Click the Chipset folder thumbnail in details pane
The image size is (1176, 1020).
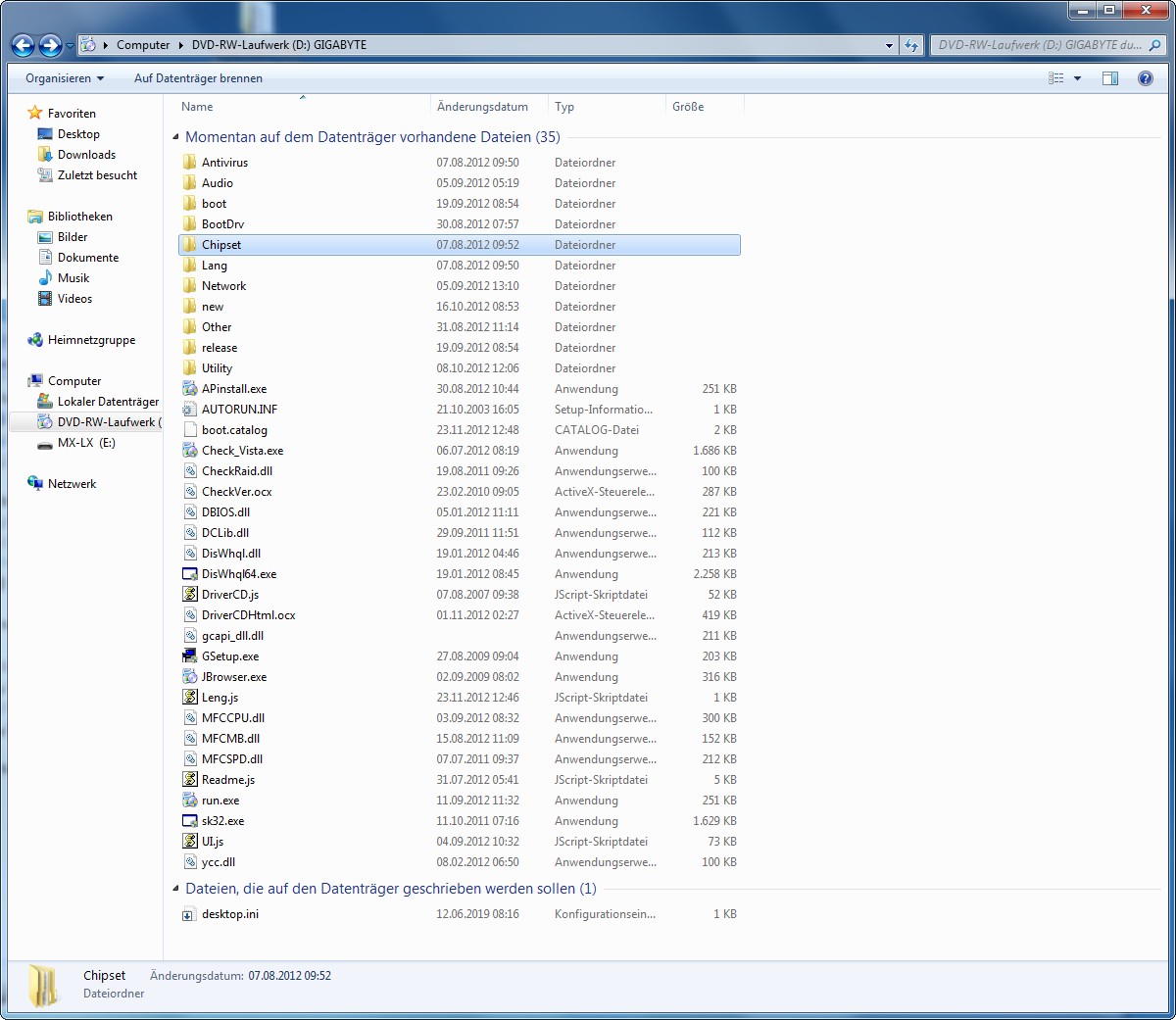point(43,986)
